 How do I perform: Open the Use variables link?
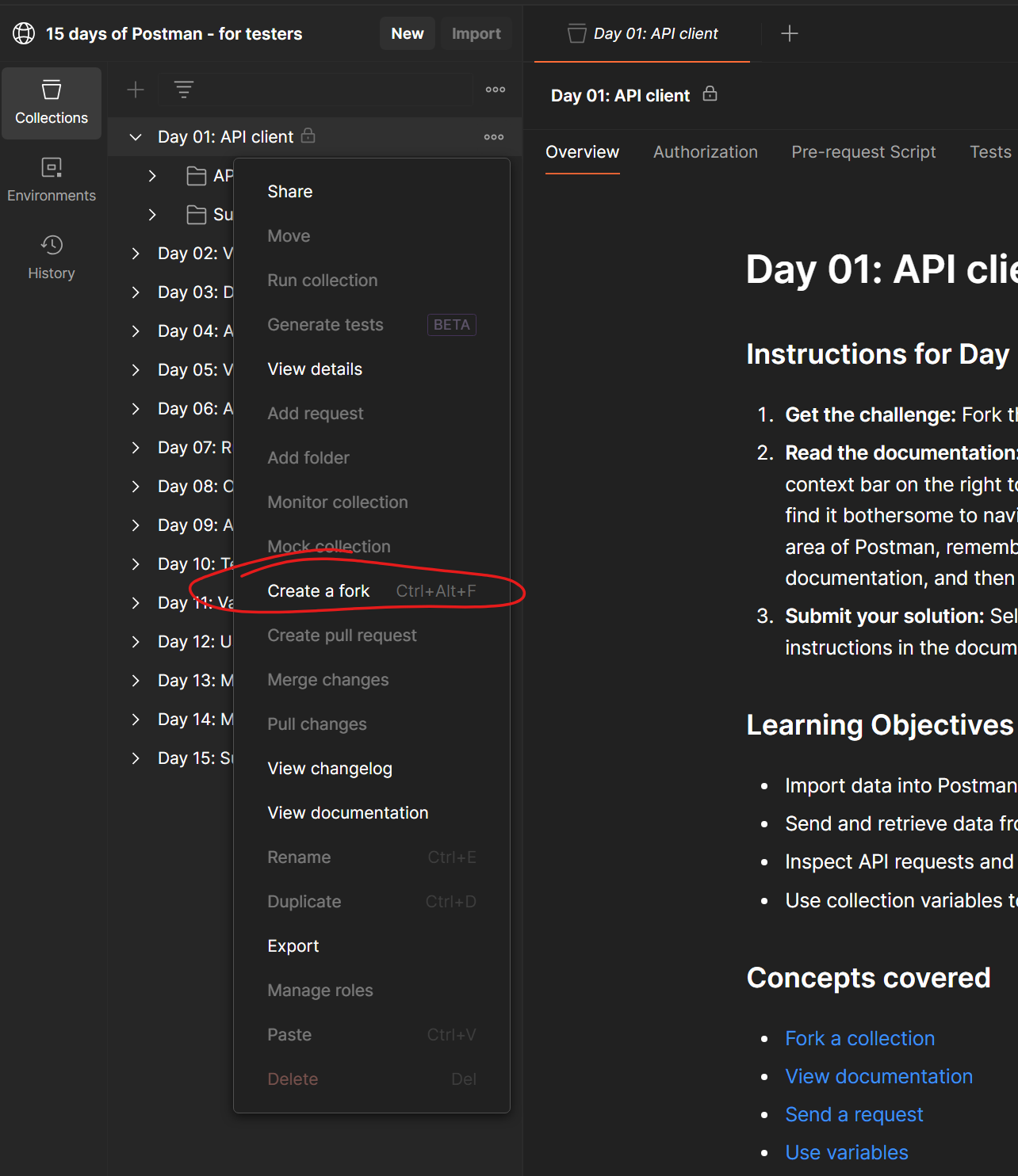pyautogui.click(x=847, y=1152)
